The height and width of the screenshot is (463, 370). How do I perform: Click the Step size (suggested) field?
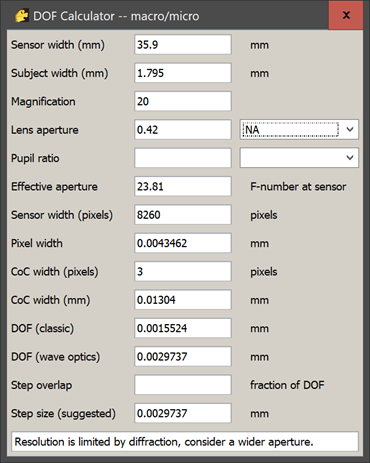click(183, 413)
